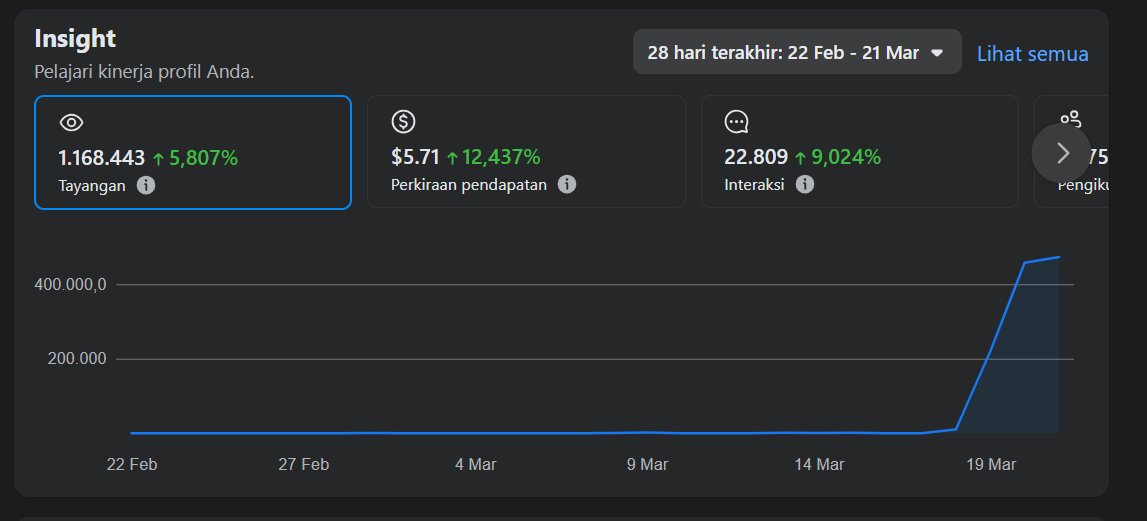
Task: Click the 19 Mar date label
Action: click(991, 465)
